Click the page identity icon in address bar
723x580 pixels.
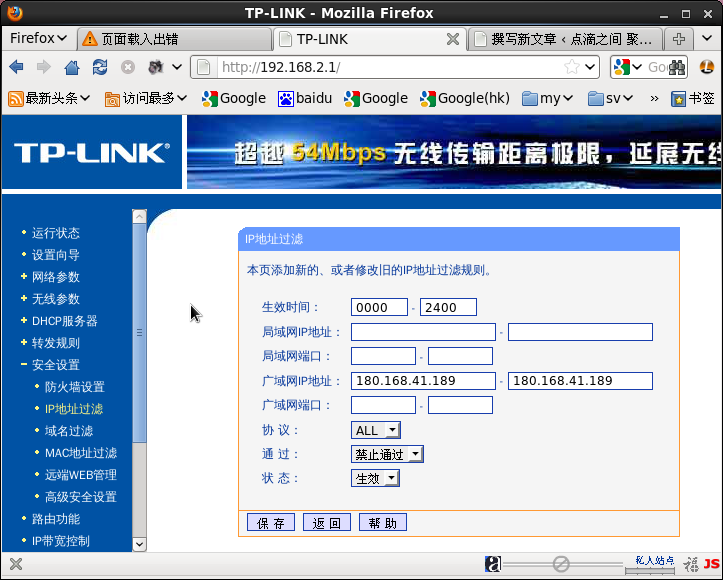point(203,67)
